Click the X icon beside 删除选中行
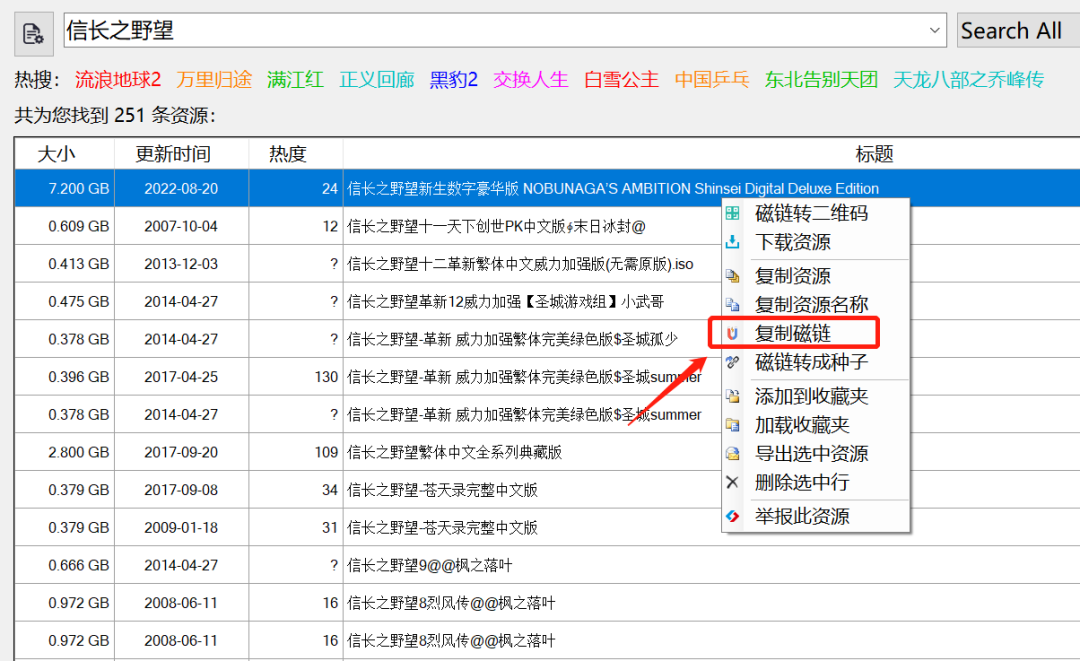This screenshot has width=1080, height=661. click(x=732, y=482)
